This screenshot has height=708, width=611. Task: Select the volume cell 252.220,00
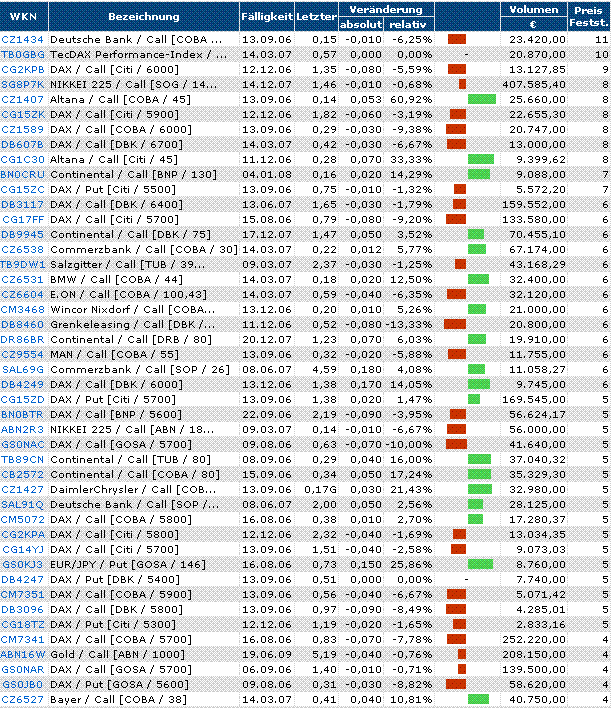533,639
